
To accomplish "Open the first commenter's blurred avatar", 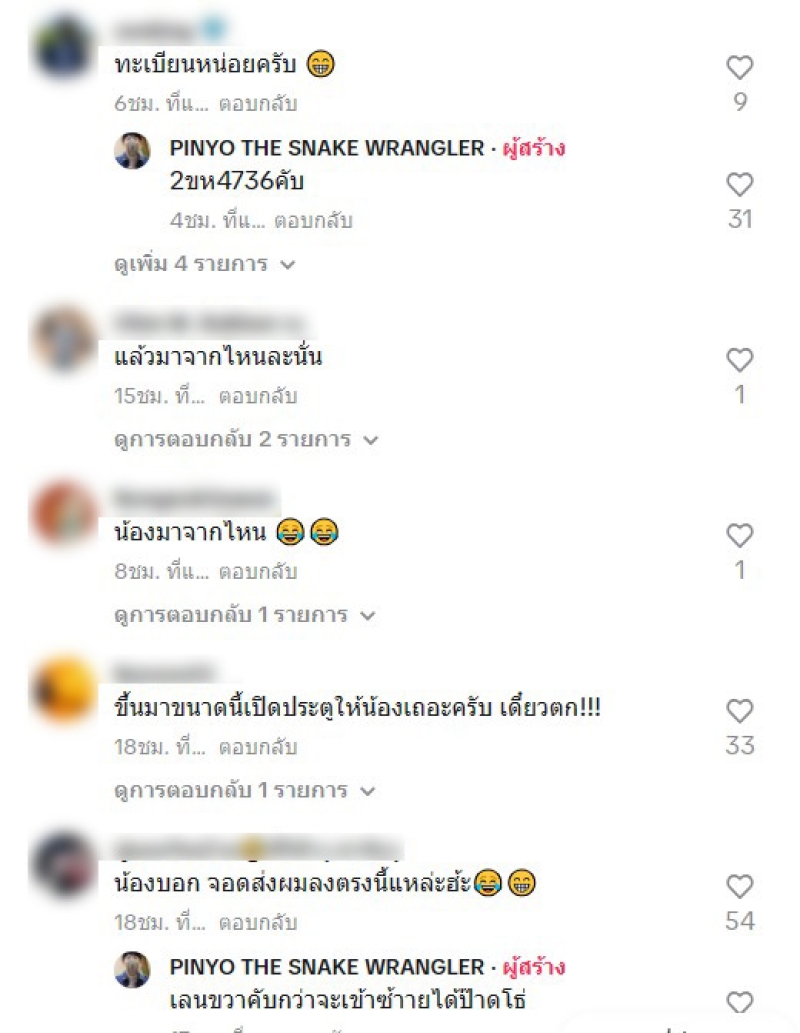I will 64,47.
